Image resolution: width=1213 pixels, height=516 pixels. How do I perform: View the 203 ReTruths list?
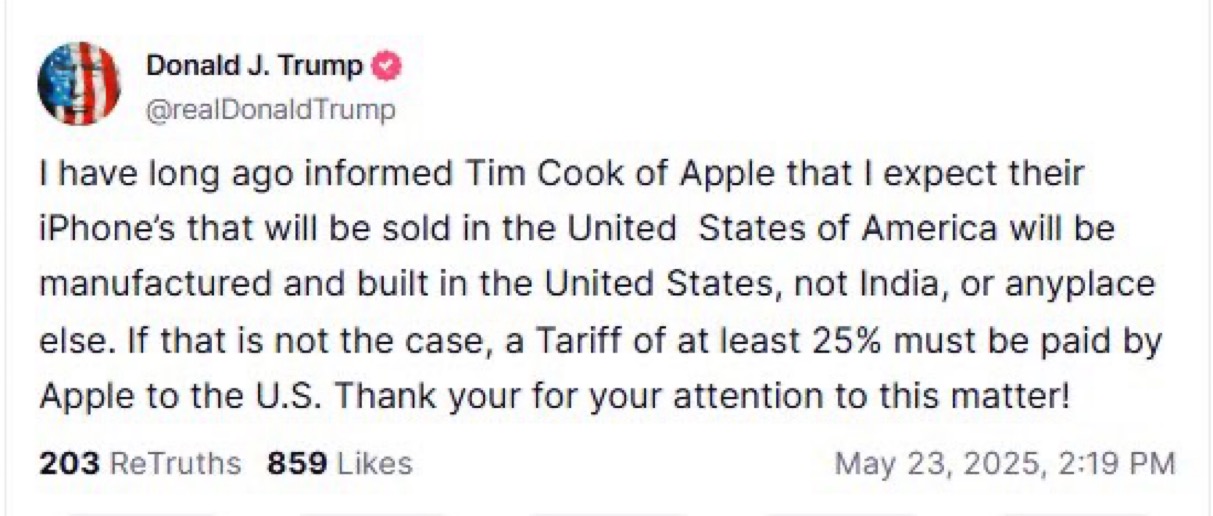tap(140, 464)
